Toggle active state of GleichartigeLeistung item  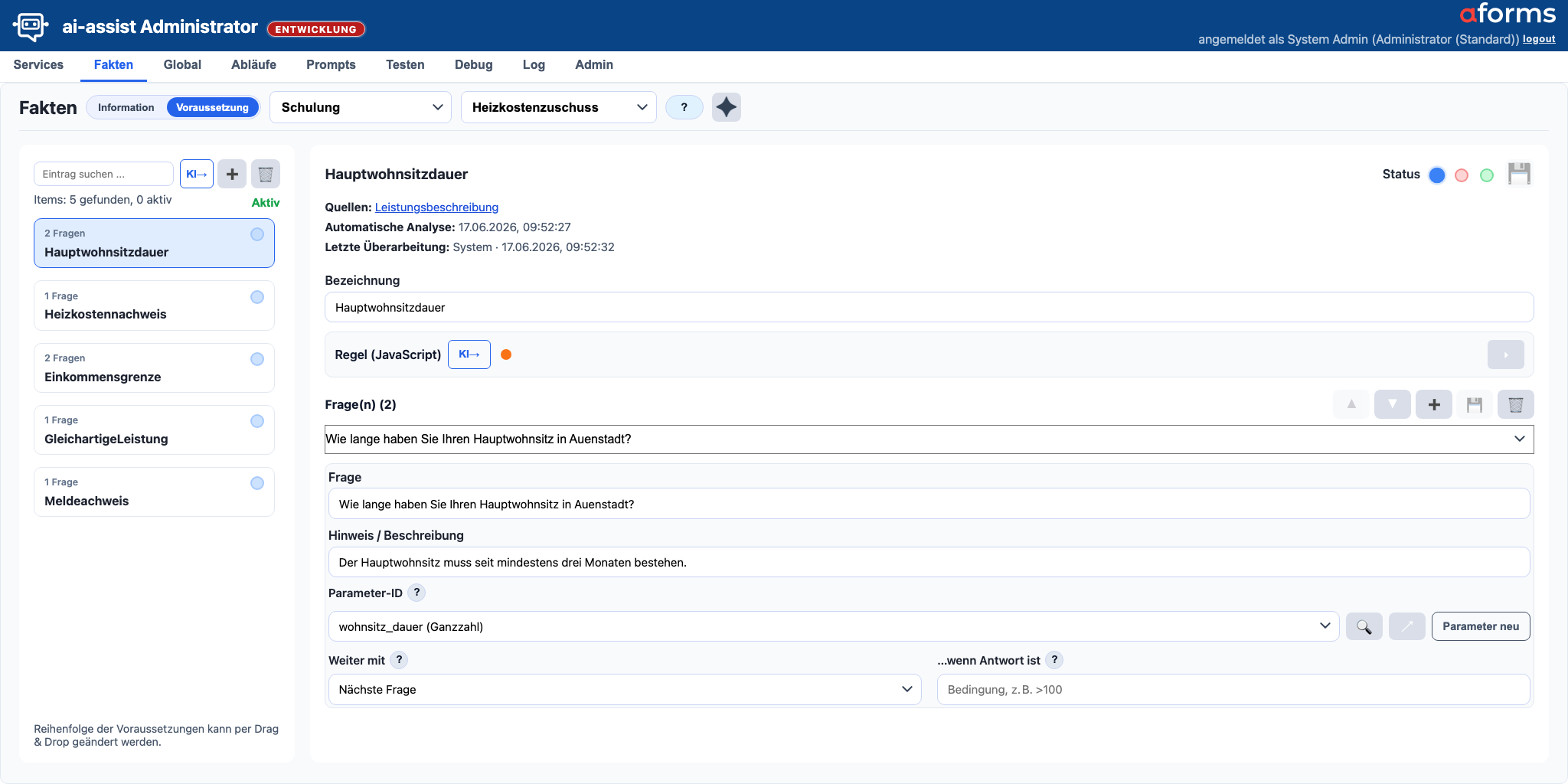257,421
